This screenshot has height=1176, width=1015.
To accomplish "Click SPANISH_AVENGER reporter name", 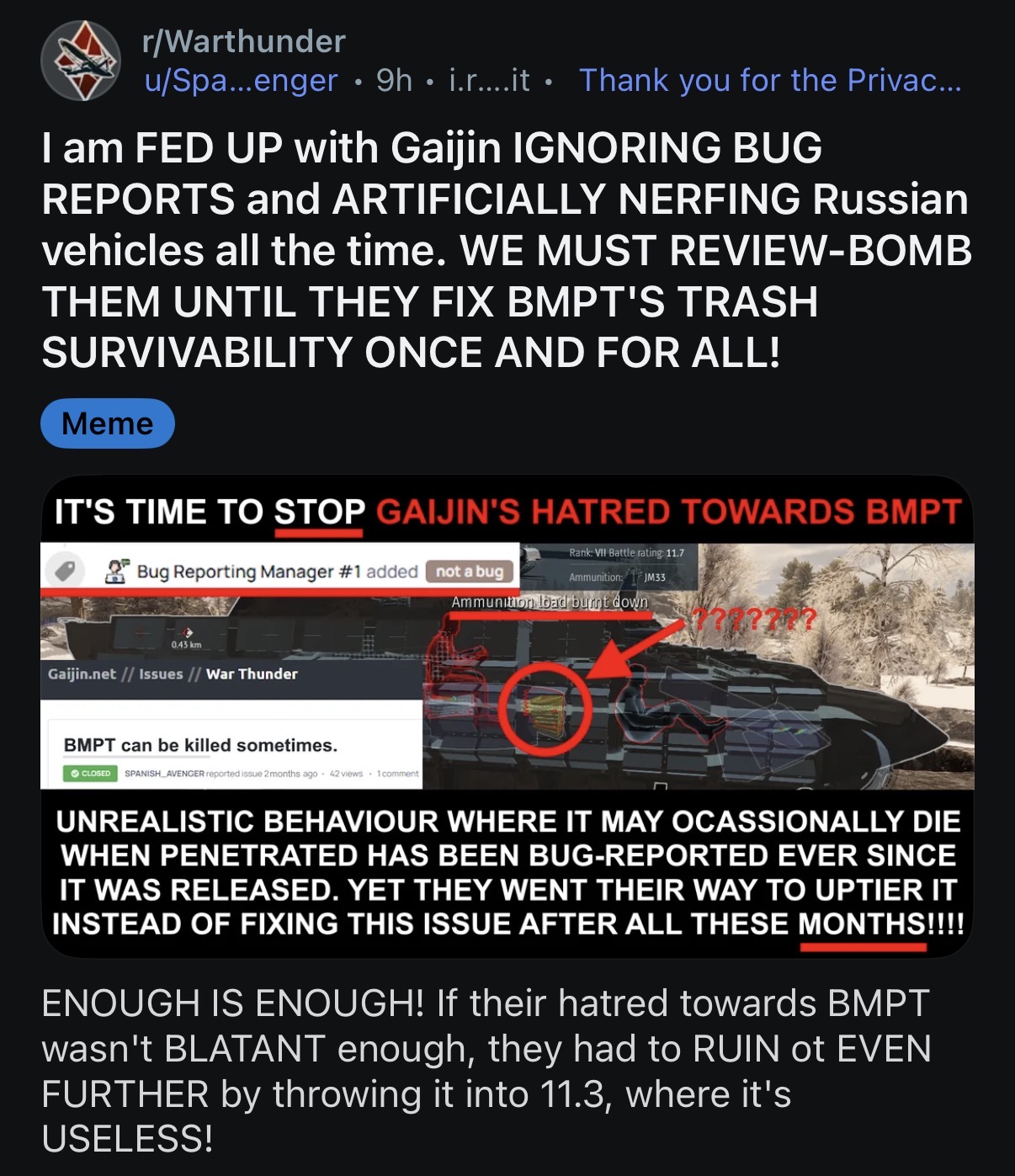I will [x=164, y=773].
